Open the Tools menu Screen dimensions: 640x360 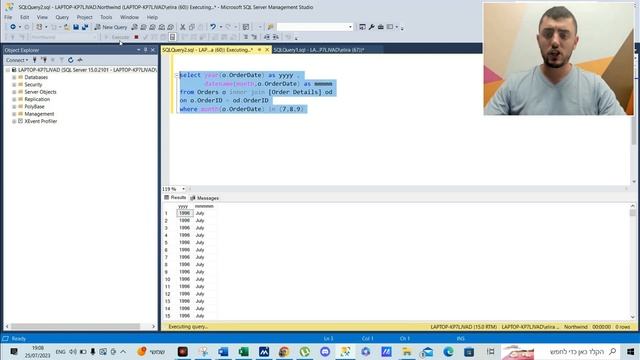[x=106, y=17]
